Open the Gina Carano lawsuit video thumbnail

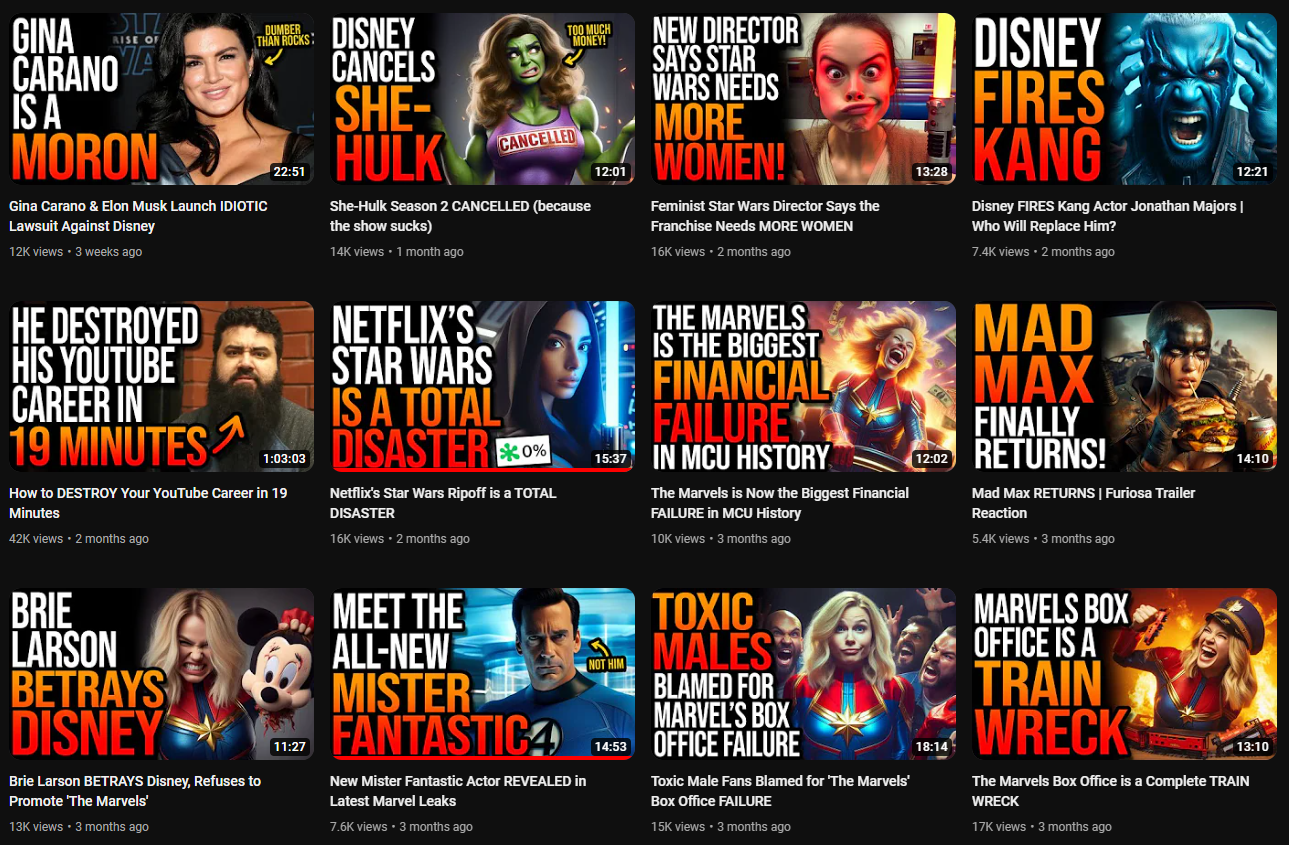pyautogui.click(x=161, y=99)
